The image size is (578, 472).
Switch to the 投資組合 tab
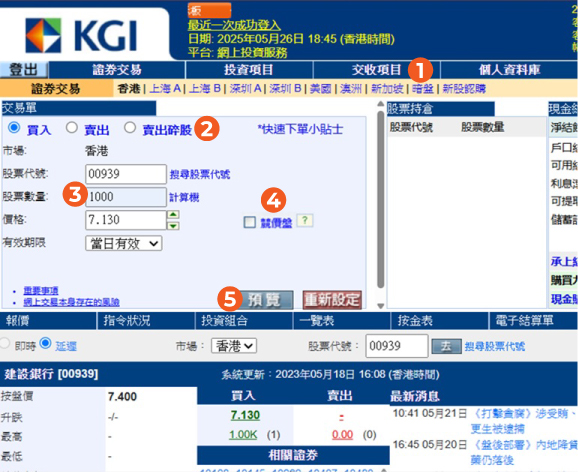click(244, 321)
